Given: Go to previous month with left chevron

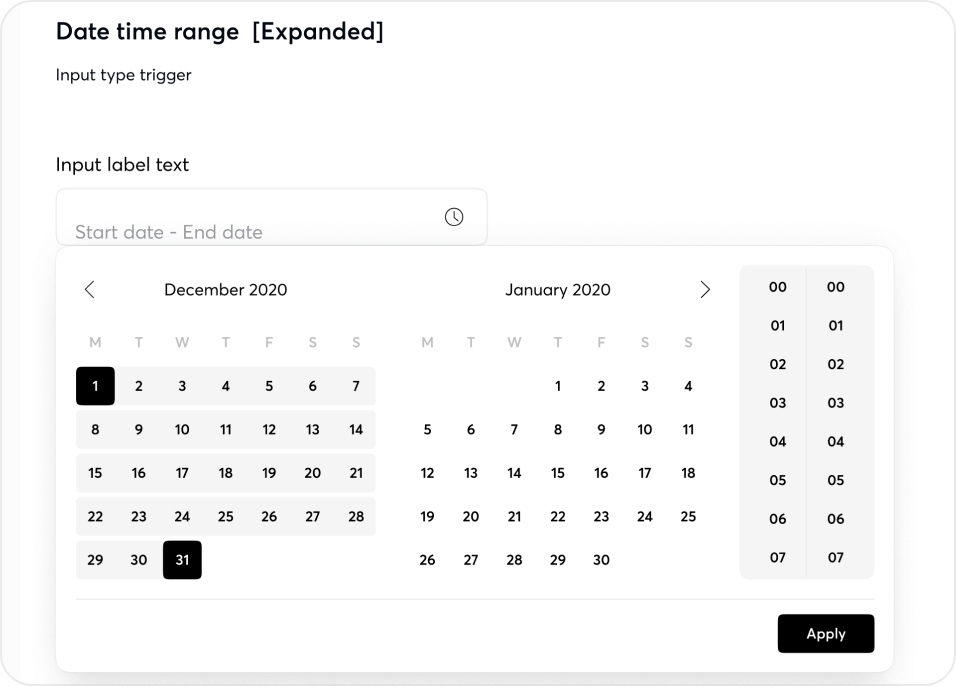Looking at the screenshot, I should (x=90, y=289).
